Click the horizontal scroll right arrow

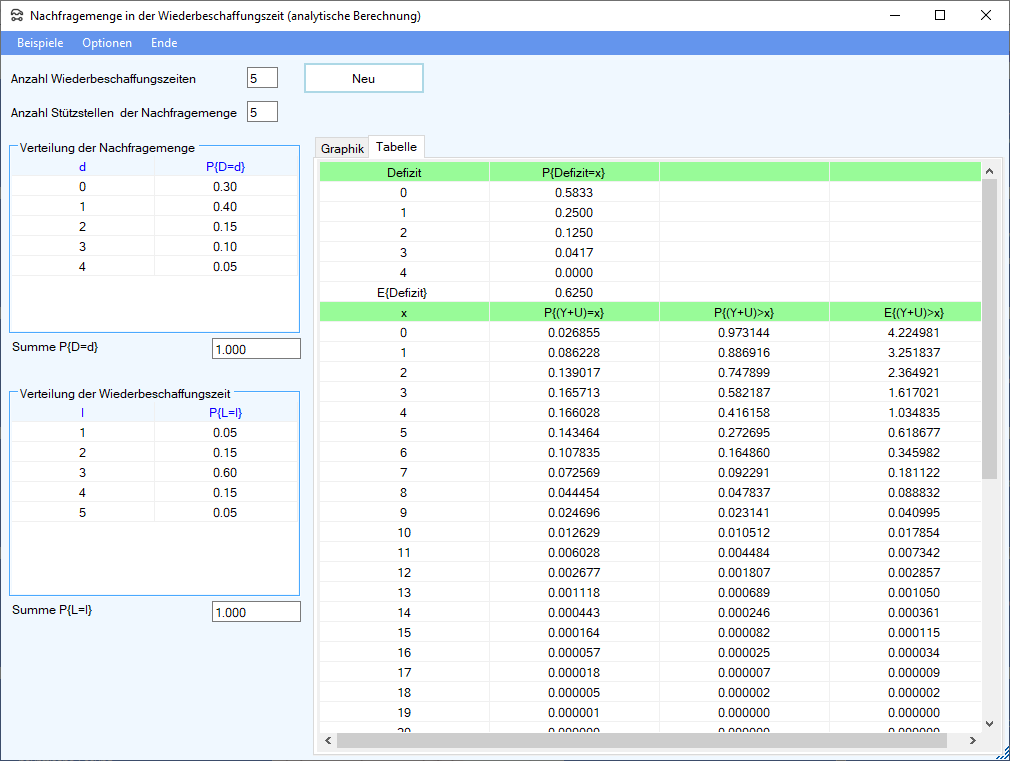[x=973, y=741]
